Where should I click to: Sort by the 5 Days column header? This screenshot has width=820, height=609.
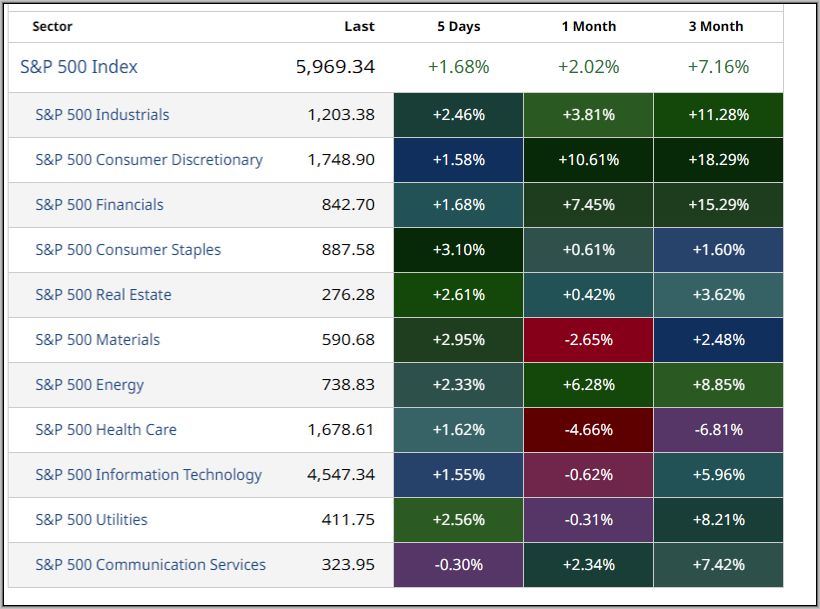(458, 27)
